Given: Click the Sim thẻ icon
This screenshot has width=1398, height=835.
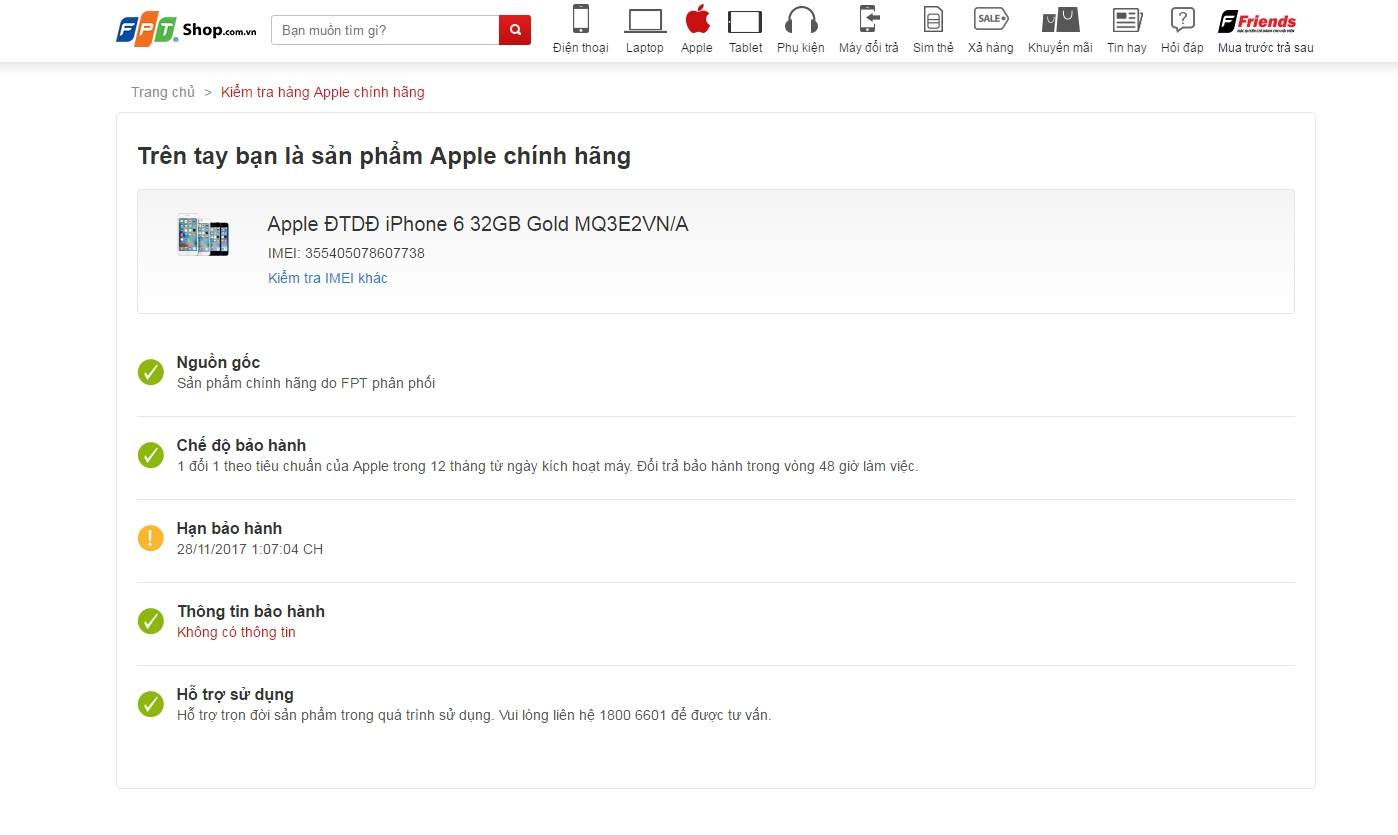Looking at the screenshot, I should click(933, 21).
